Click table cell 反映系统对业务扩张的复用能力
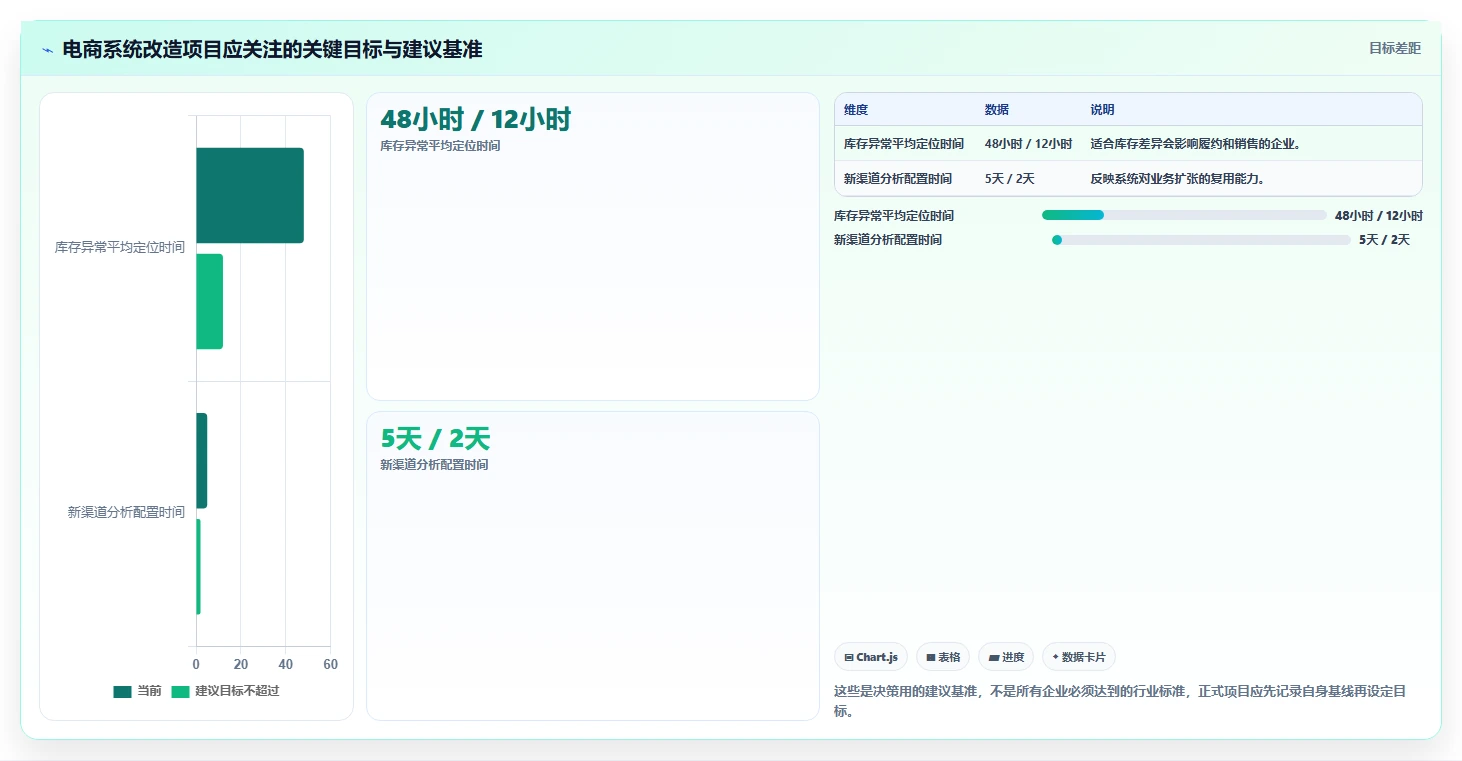Image resolution: width=1462 pixels, height=761 pixels. 1178,179
